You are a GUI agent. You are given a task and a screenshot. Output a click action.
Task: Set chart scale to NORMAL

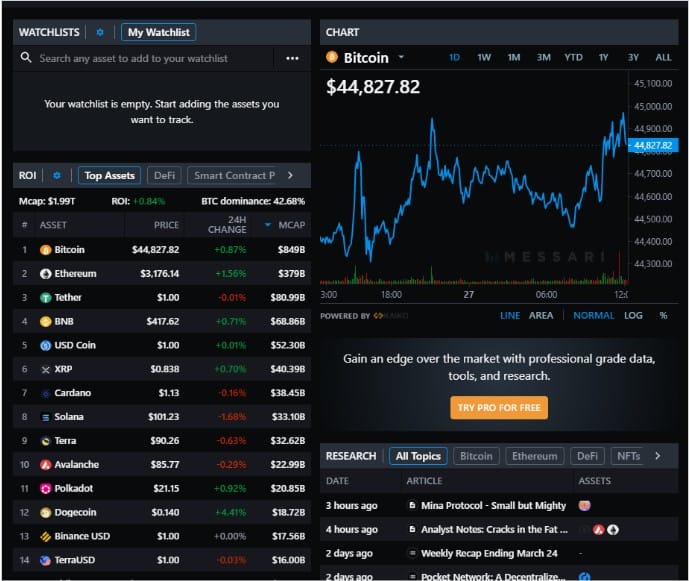tap(594, 316)
